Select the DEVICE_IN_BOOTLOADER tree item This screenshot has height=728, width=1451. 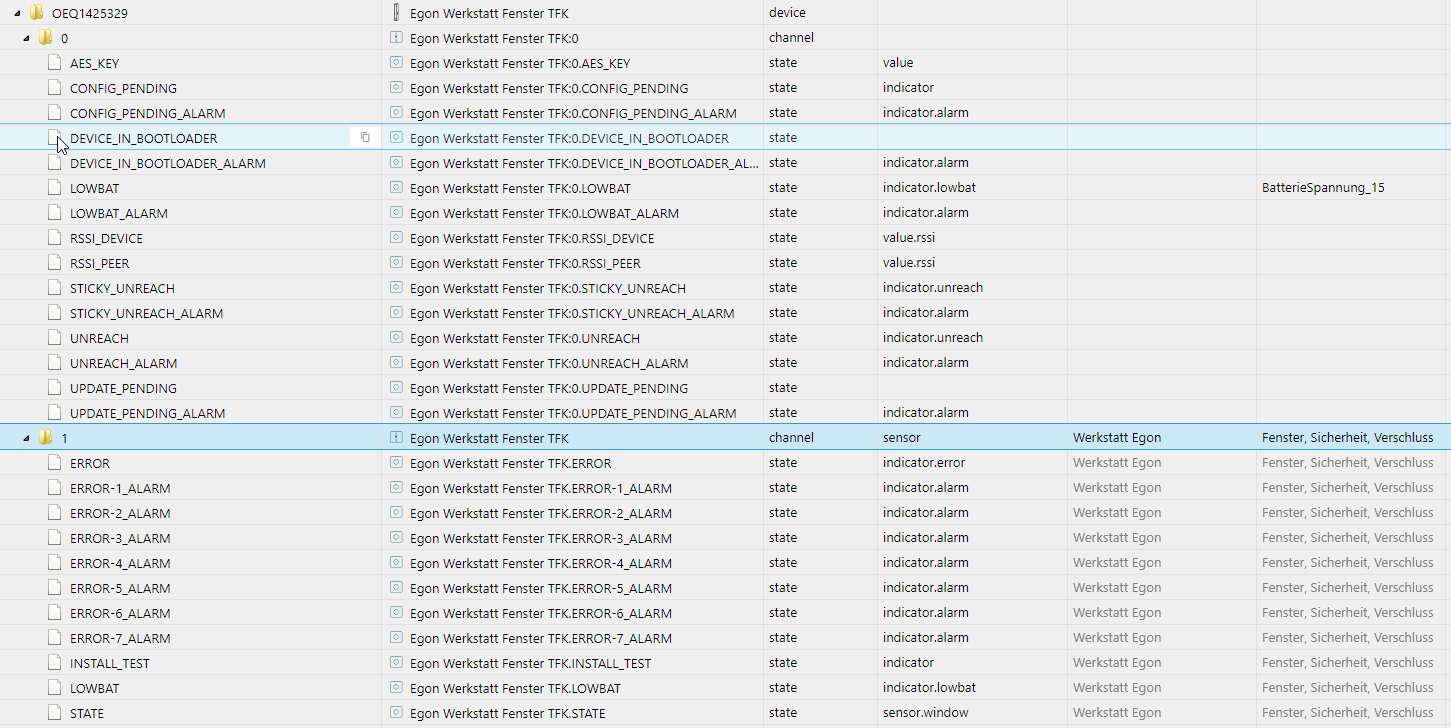143,138
